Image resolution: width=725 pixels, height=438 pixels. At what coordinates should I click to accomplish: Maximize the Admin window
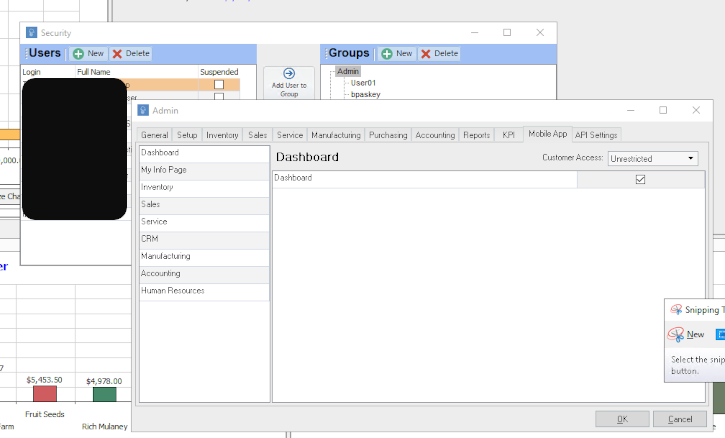[x=663, y=110]
